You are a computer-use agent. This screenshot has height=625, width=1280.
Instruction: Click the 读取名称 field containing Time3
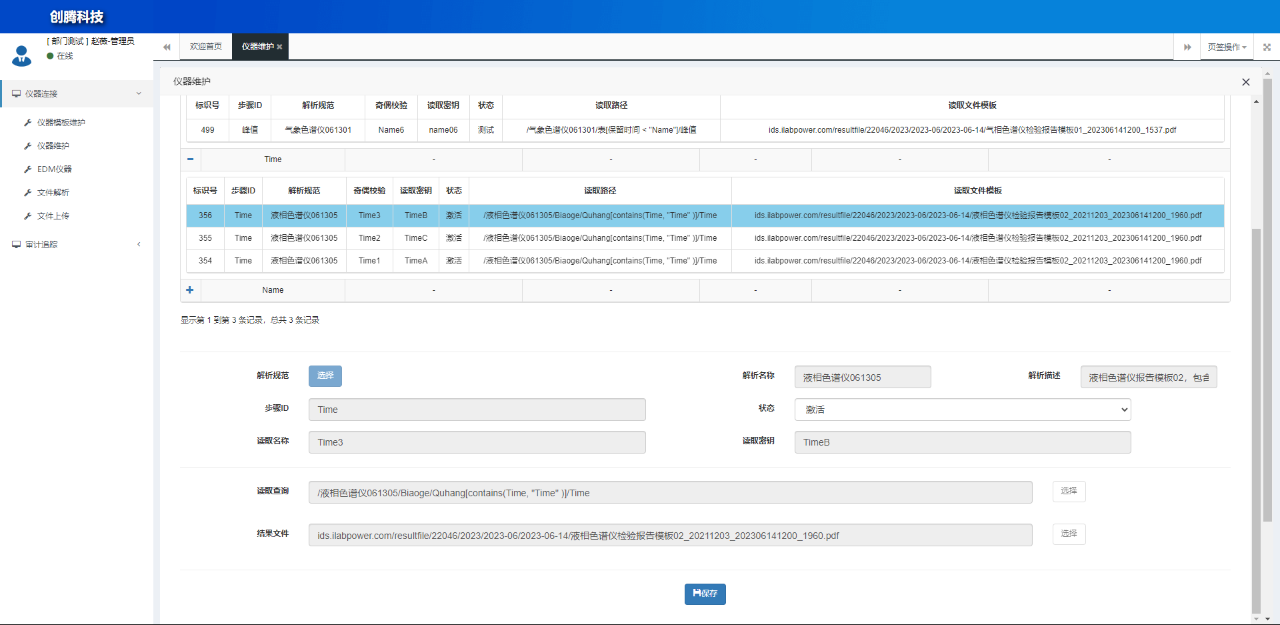click(477, 442)
